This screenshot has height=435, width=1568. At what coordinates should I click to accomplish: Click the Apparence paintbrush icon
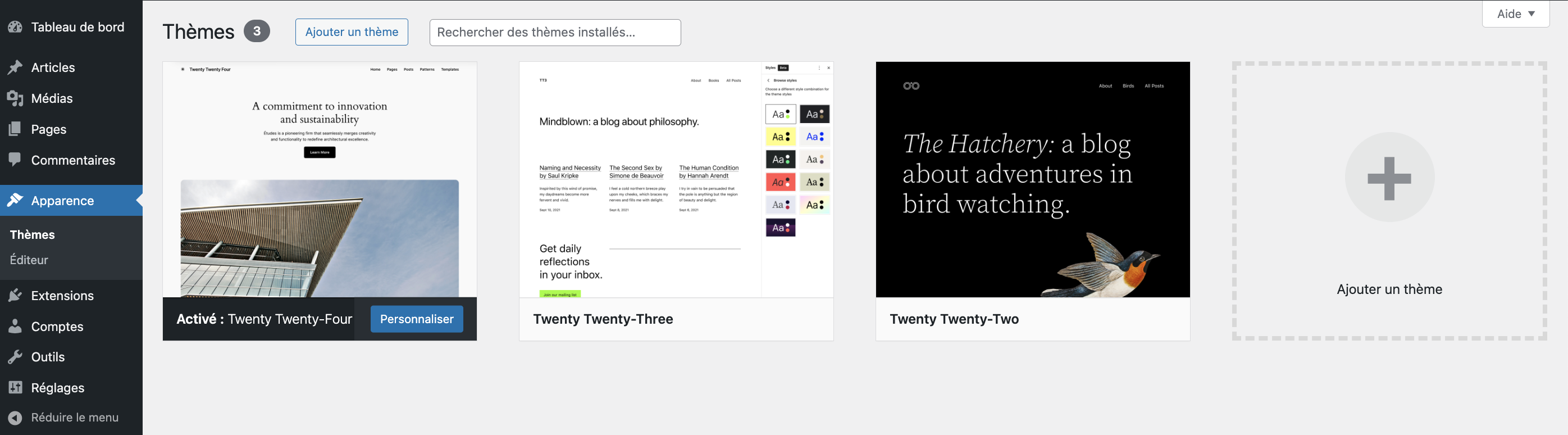tap(15, 201)
